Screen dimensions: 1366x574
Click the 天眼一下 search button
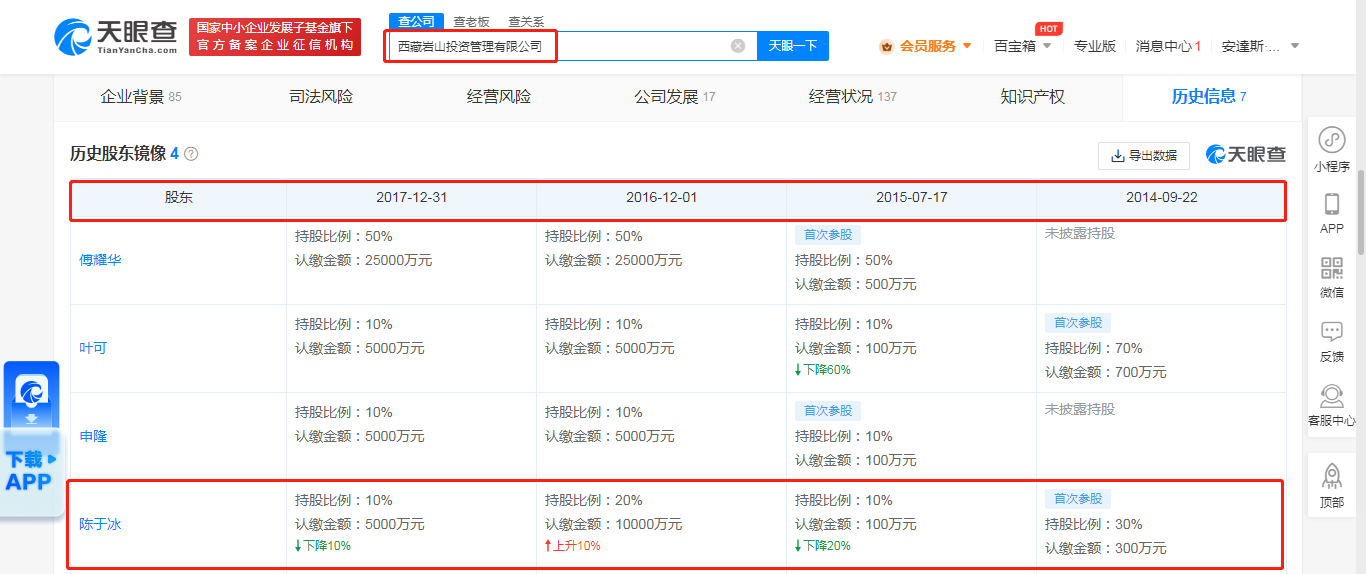click(792, 46)
